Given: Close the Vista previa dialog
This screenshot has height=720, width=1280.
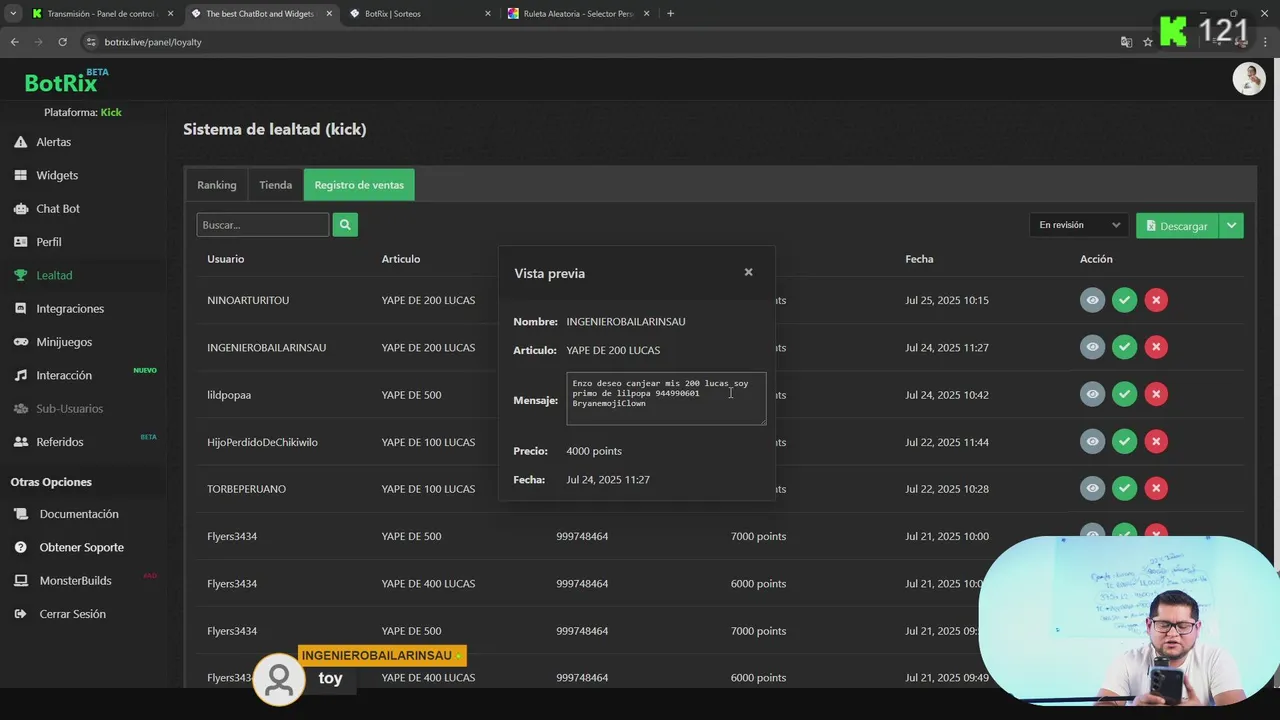Looking at the screenshot, I should coord(748,272).
